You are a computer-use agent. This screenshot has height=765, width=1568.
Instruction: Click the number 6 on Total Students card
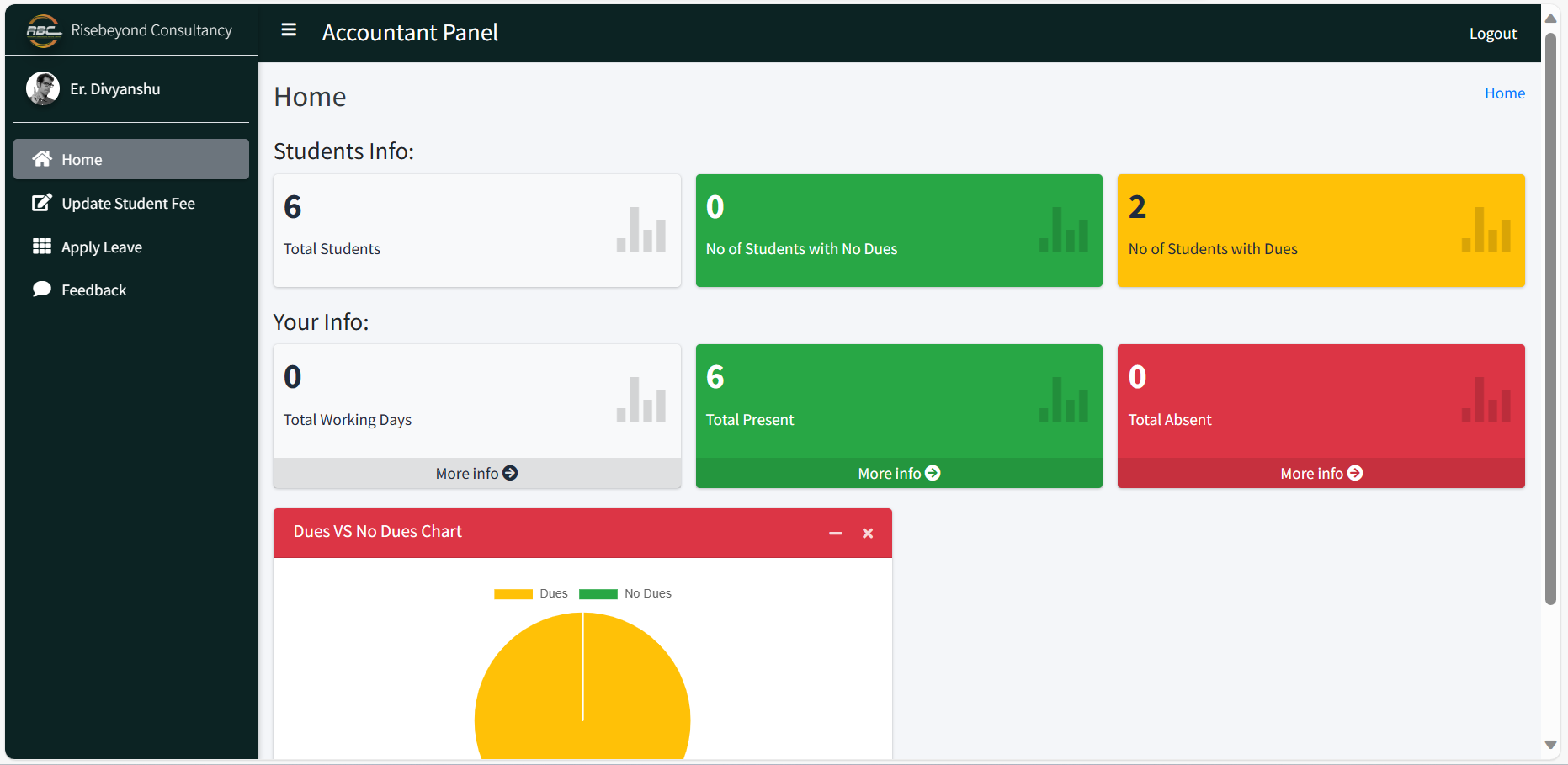click(x=293, y=207)
